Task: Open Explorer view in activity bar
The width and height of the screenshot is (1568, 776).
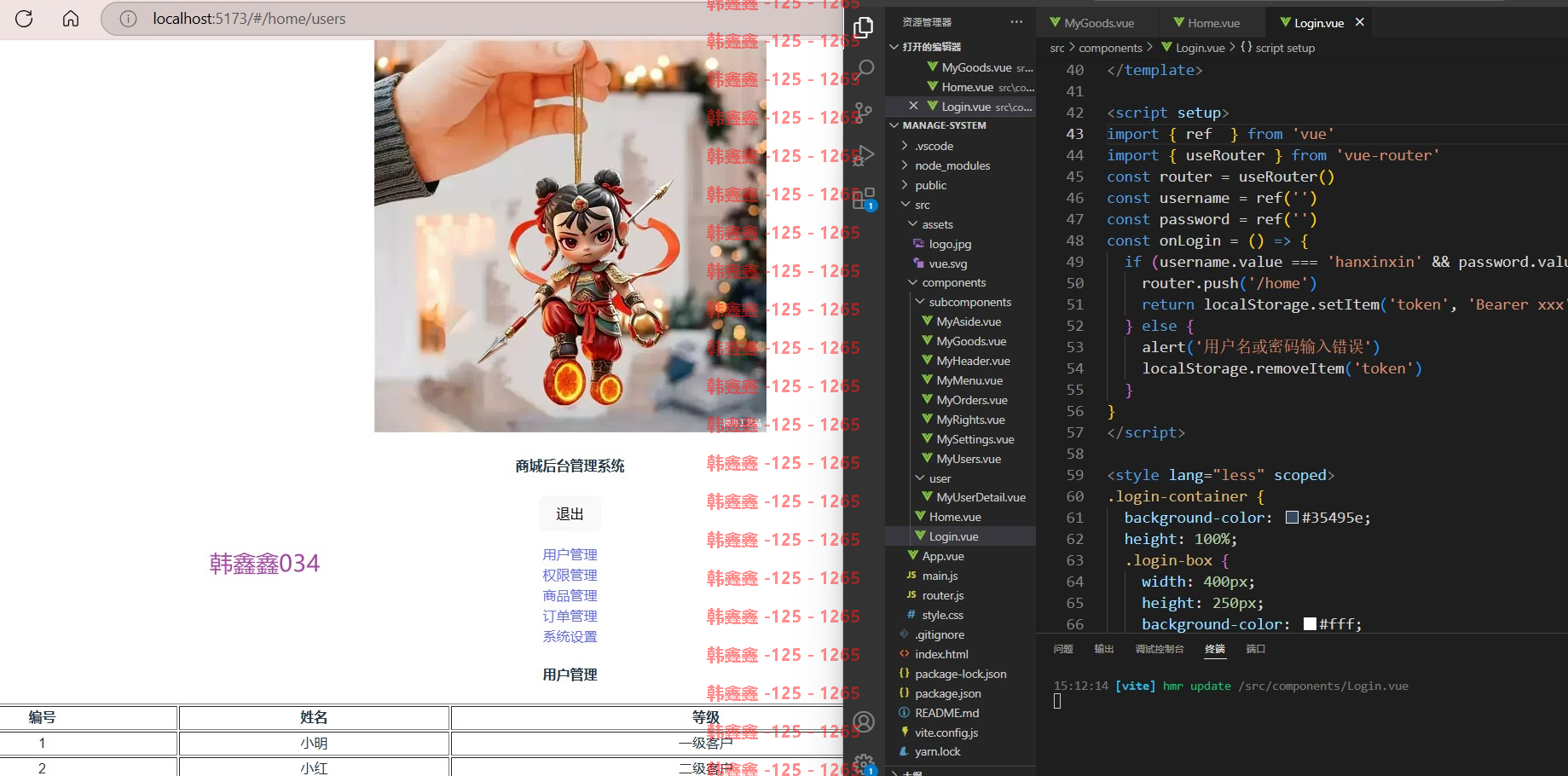Action: point(864,27)
